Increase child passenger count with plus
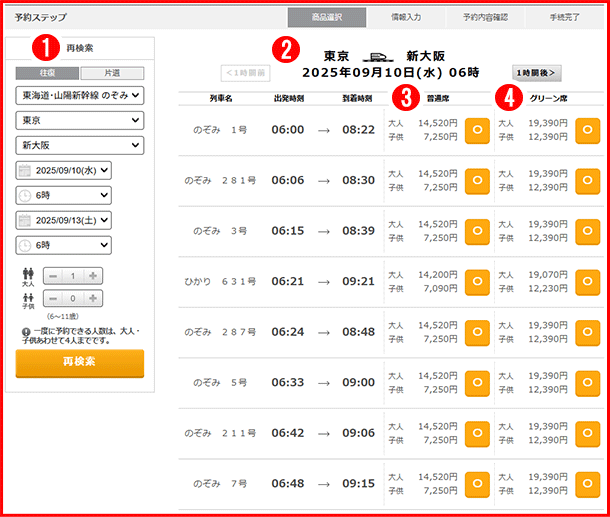 (93, 297)
